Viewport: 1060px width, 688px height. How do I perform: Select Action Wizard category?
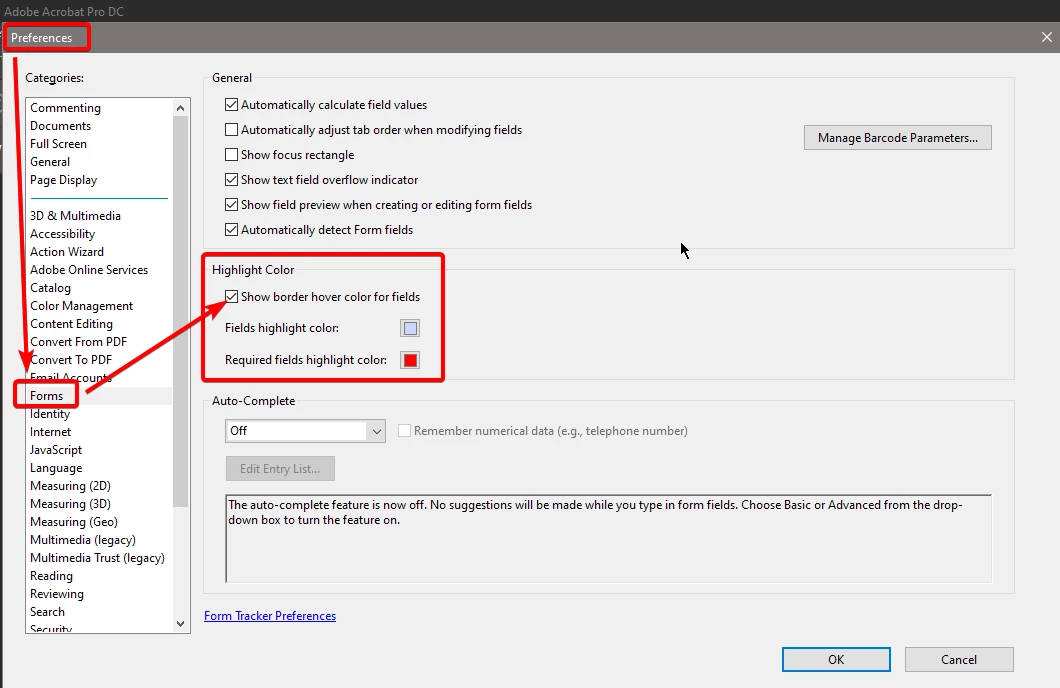click(67, 251)
